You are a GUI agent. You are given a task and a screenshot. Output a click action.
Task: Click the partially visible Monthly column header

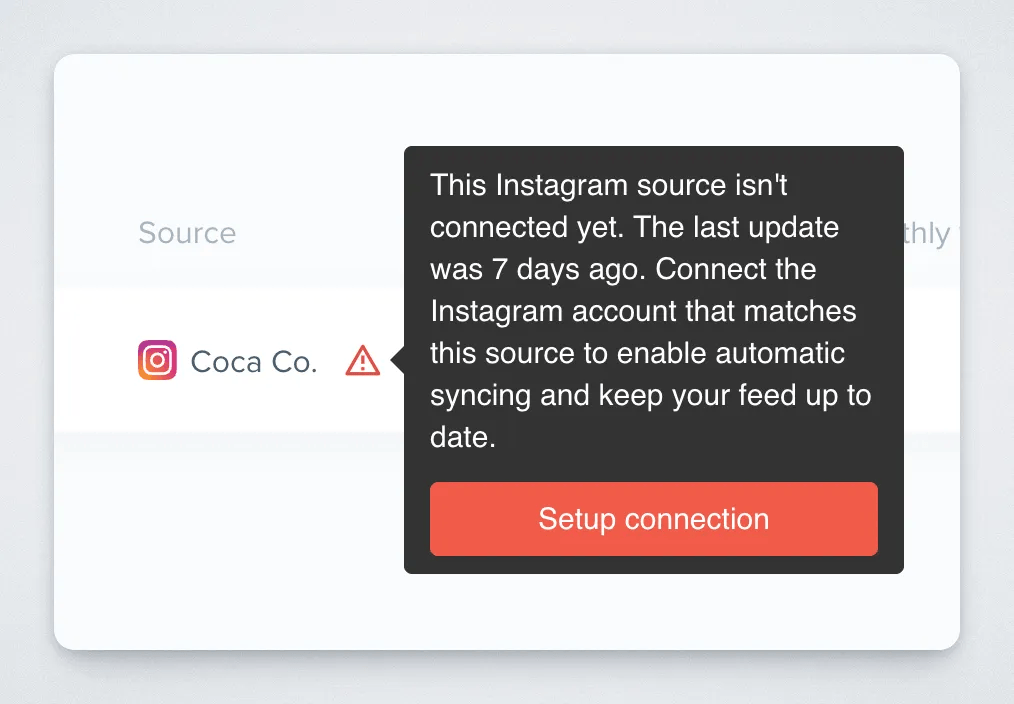(x=928, y=233)
